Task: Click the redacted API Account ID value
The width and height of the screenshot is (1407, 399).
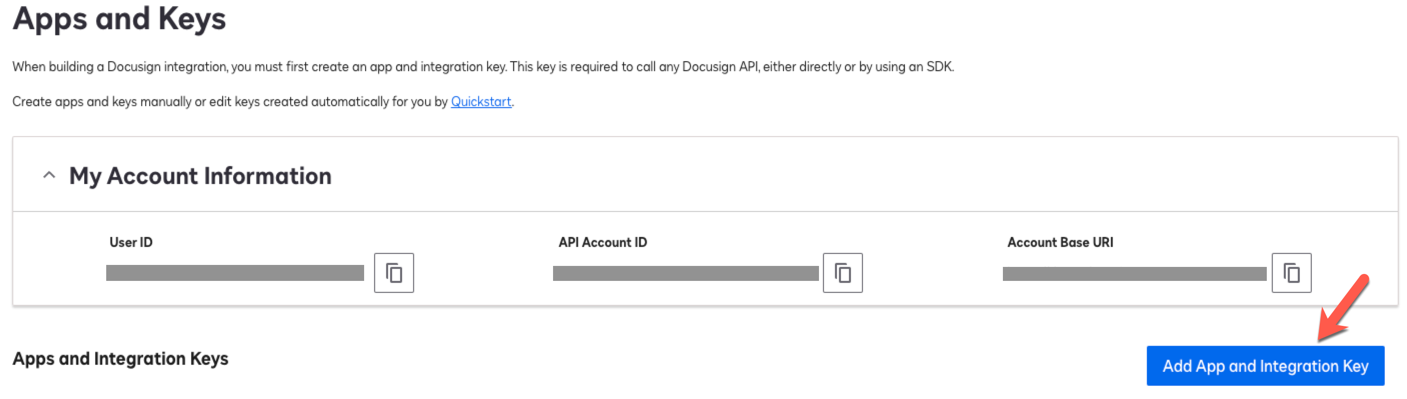Action: point(685,273)
